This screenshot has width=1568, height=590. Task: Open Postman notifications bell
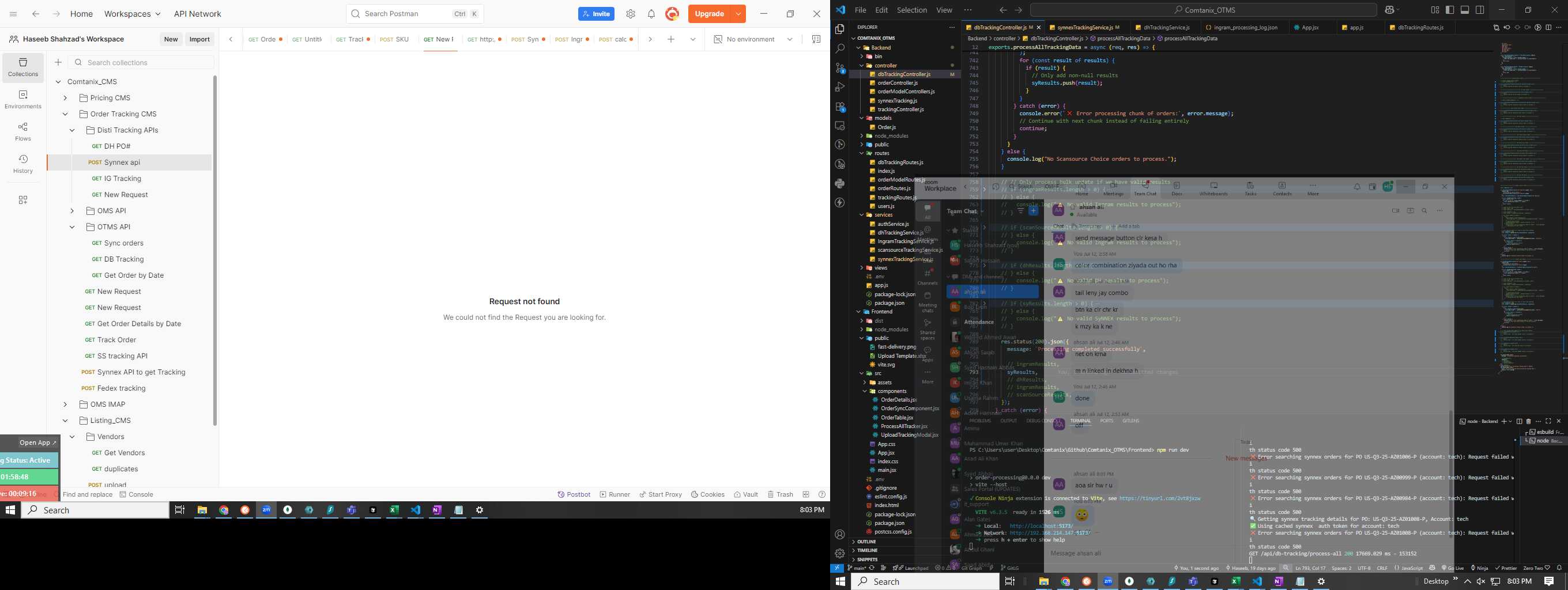651,14
